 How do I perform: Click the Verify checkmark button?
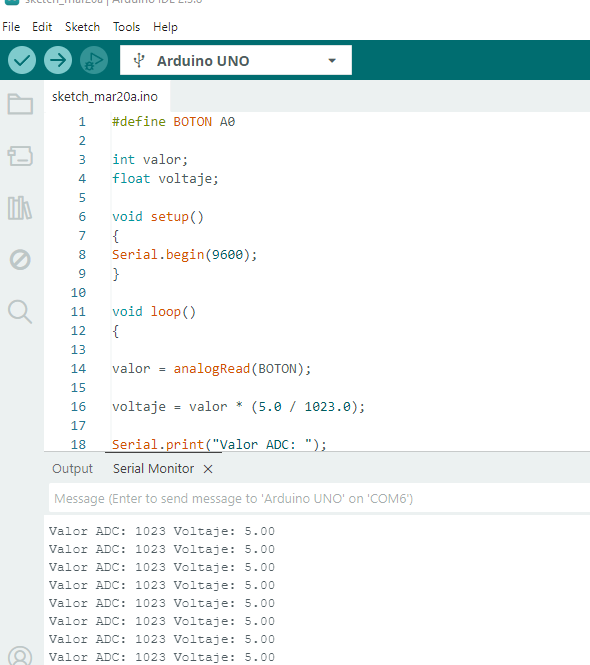click(22, 60)
